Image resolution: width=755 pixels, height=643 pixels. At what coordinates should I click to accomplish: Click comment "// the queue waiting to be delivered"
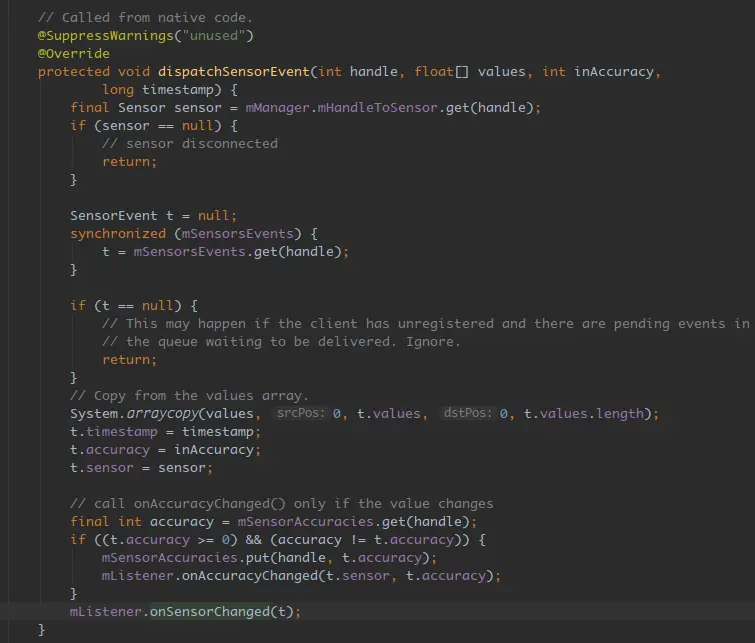(281, 341)
